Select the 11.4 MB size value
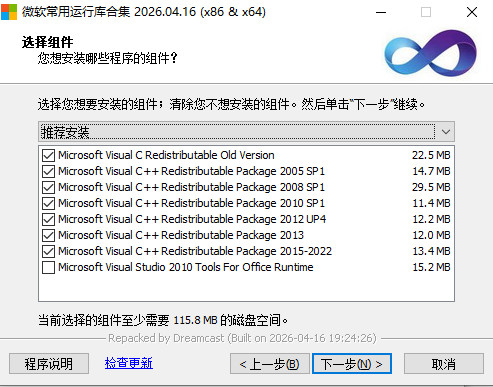This screenshot has height=387, width=493. click(x=431, y=203)
